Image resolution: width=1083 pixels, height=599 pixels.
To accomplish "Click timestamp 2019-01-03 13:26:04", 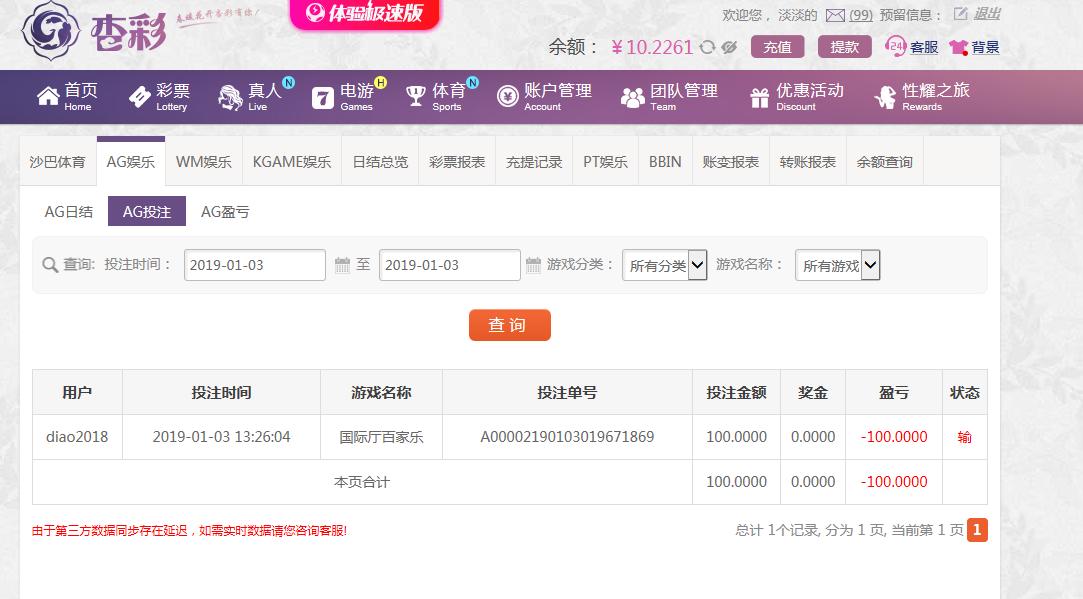I will (221, 437).
